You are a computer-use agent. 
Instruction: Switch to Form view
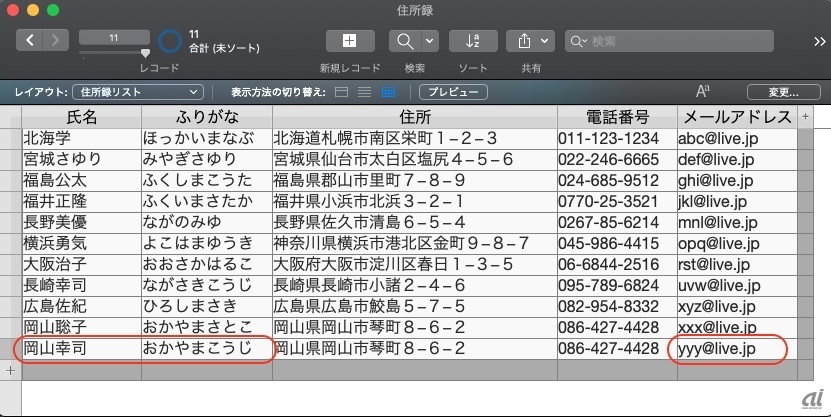click(x=341, y=92)
